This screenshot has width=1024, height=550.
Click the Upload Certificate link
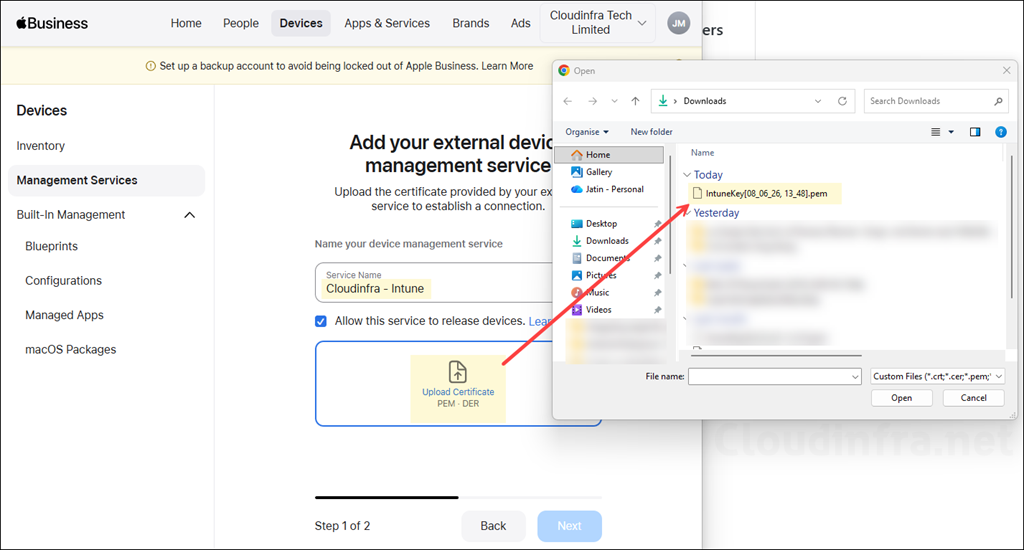tap(458, 392)
